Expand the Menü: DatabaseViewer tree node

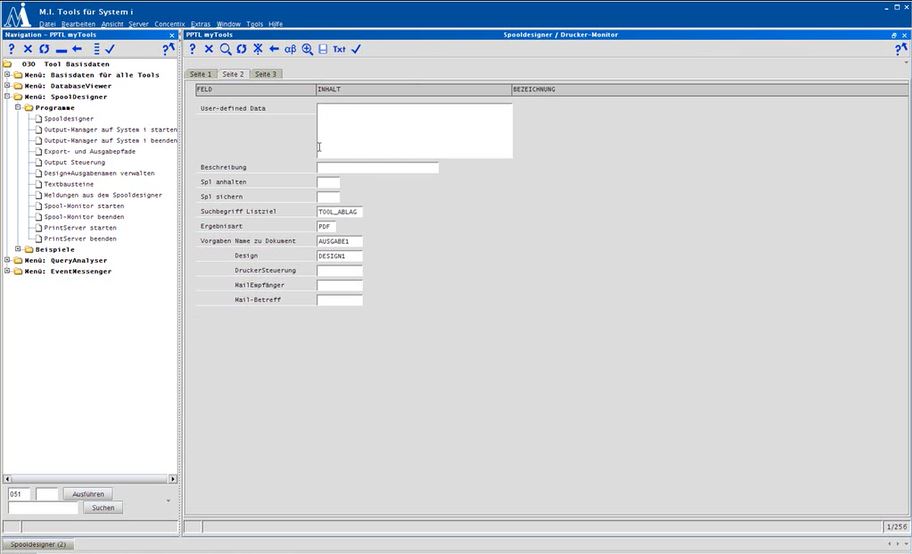(x=7, y=86)
